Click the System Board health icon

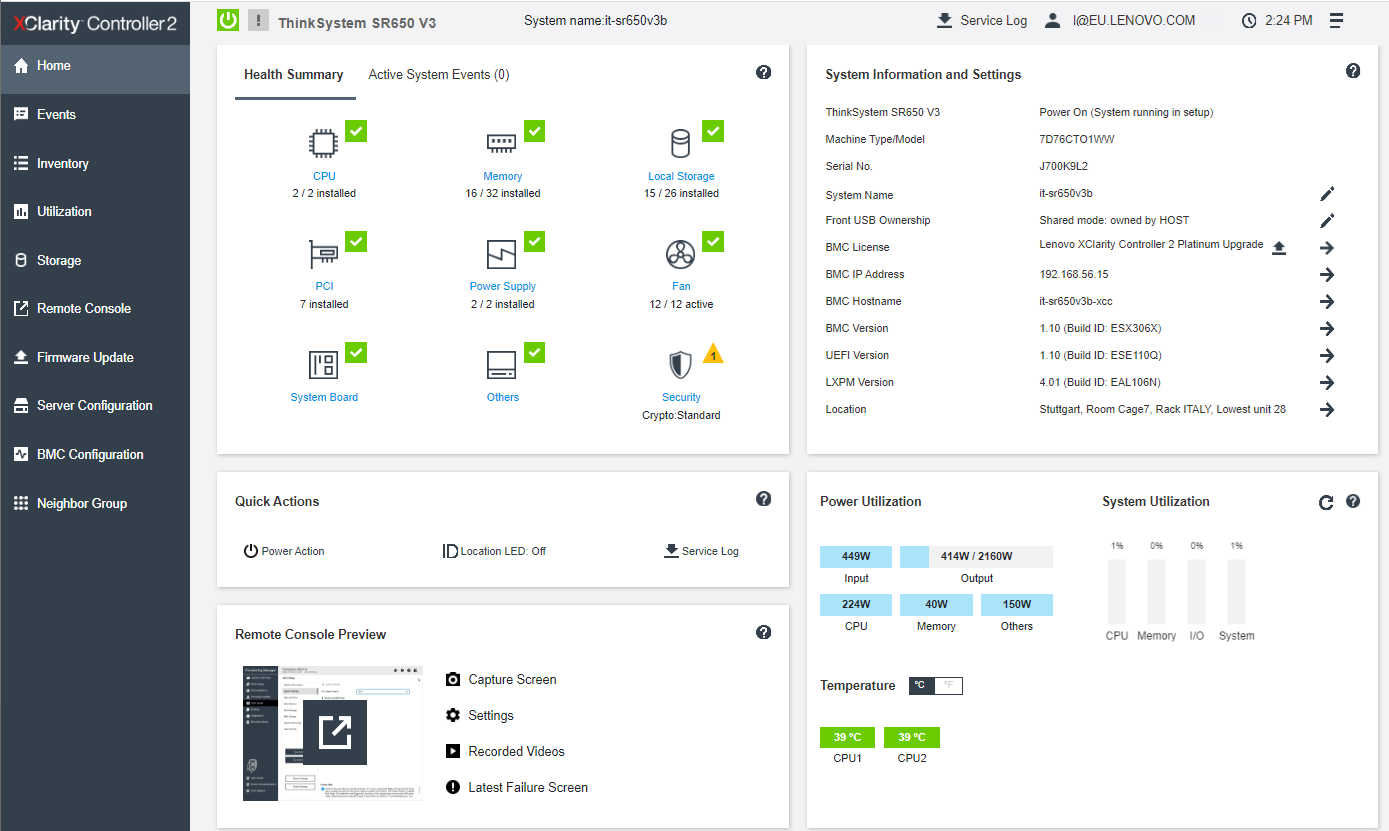[324, 365]
